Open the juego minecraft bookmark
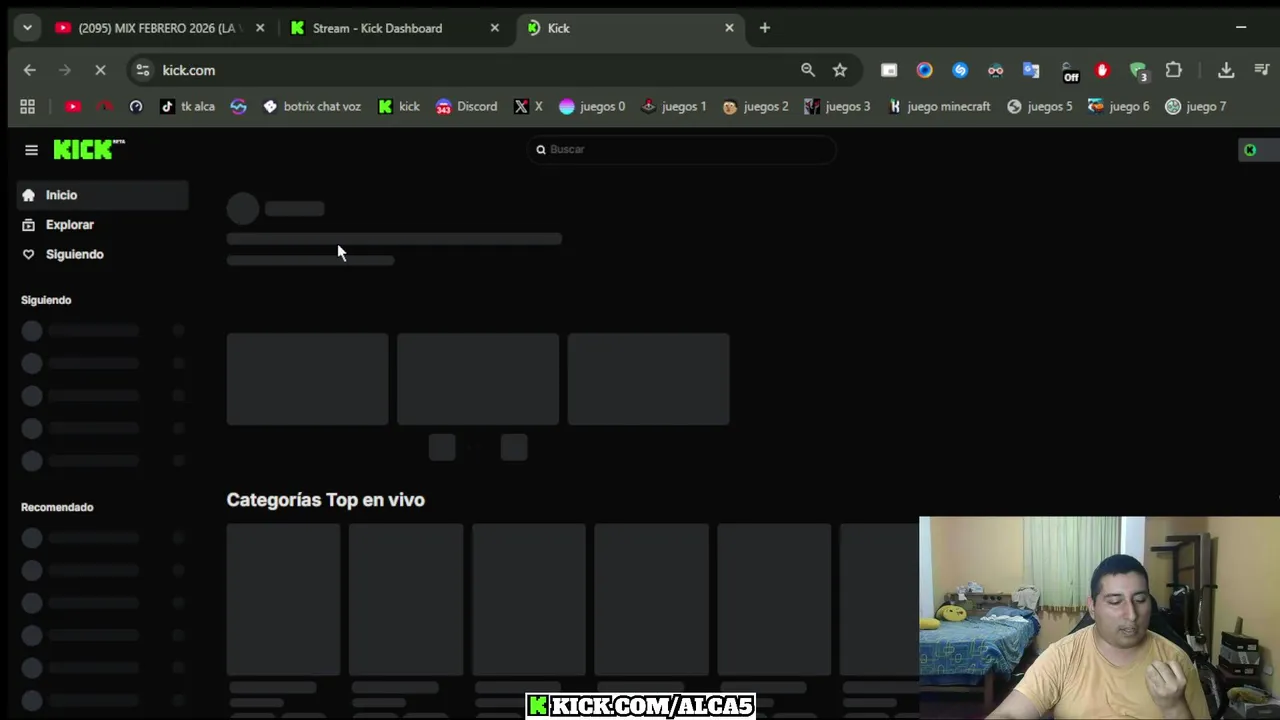 click(939, 106)
